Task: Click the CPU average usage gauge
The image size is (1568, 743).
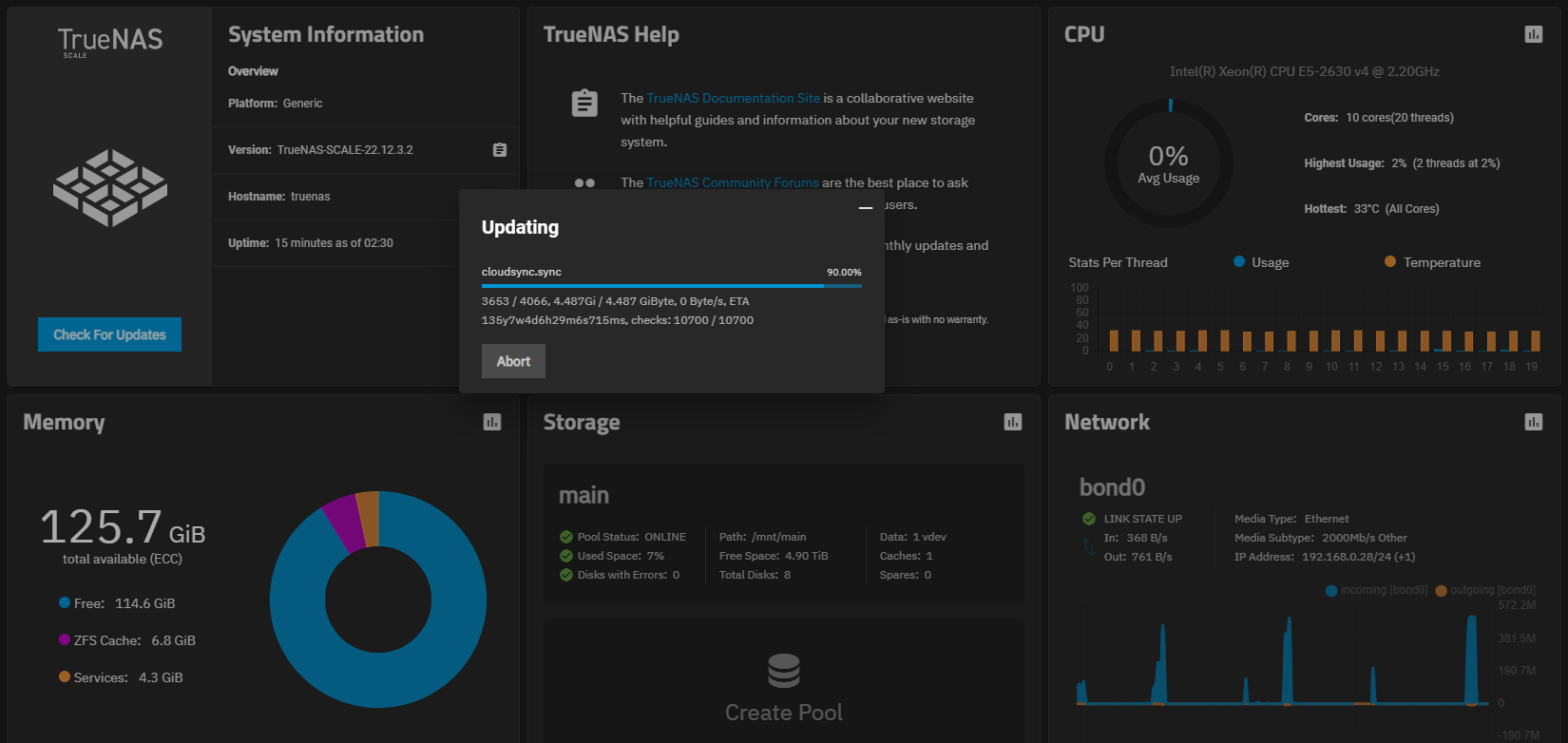Action: (x=1169, y=163)
